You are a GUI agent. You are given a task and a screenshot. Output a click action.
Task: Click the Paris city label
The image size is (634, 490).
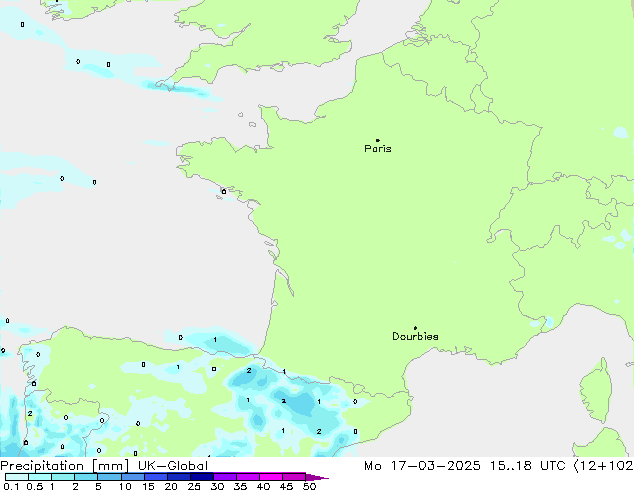tap(378, 149)
